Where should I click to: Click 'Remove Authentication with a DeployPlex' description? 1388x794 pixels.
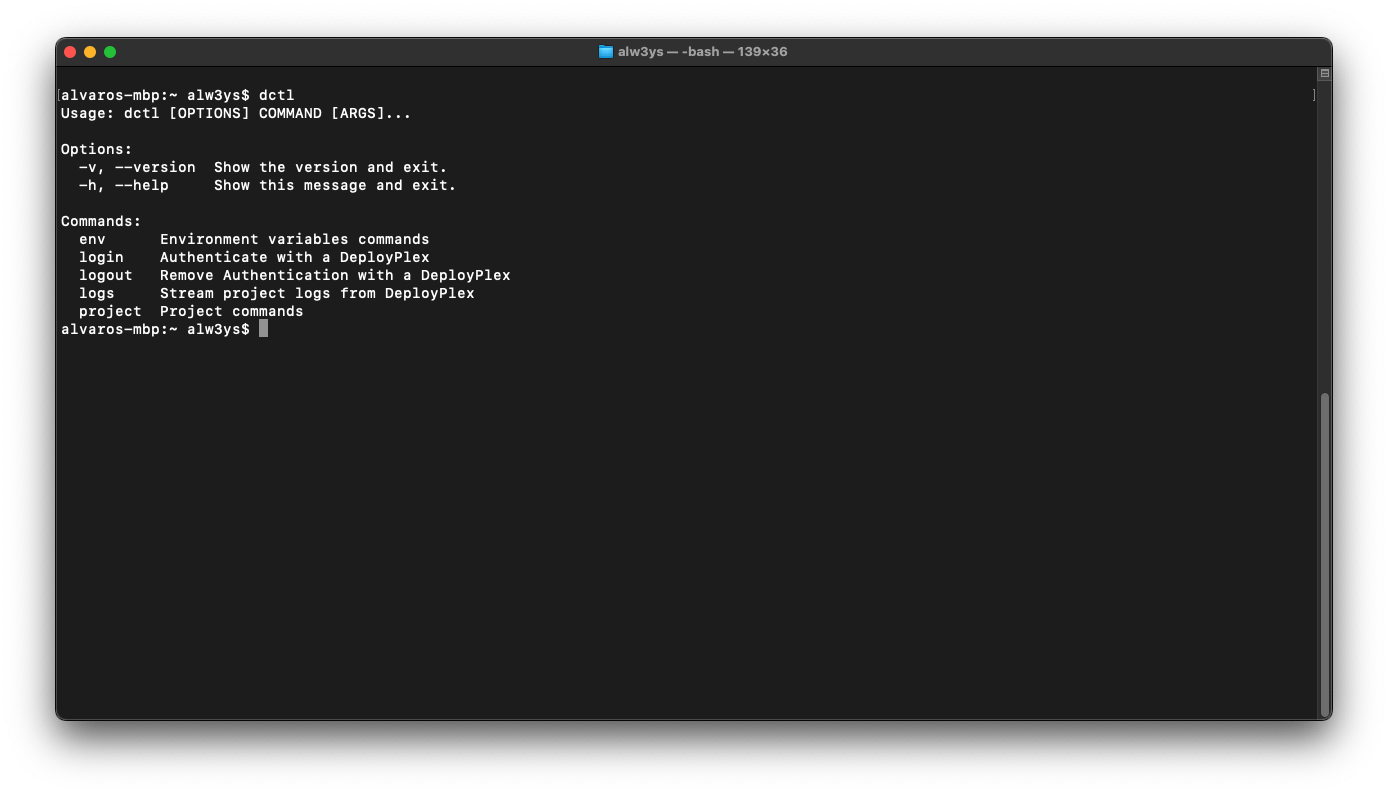click(335, 275)
